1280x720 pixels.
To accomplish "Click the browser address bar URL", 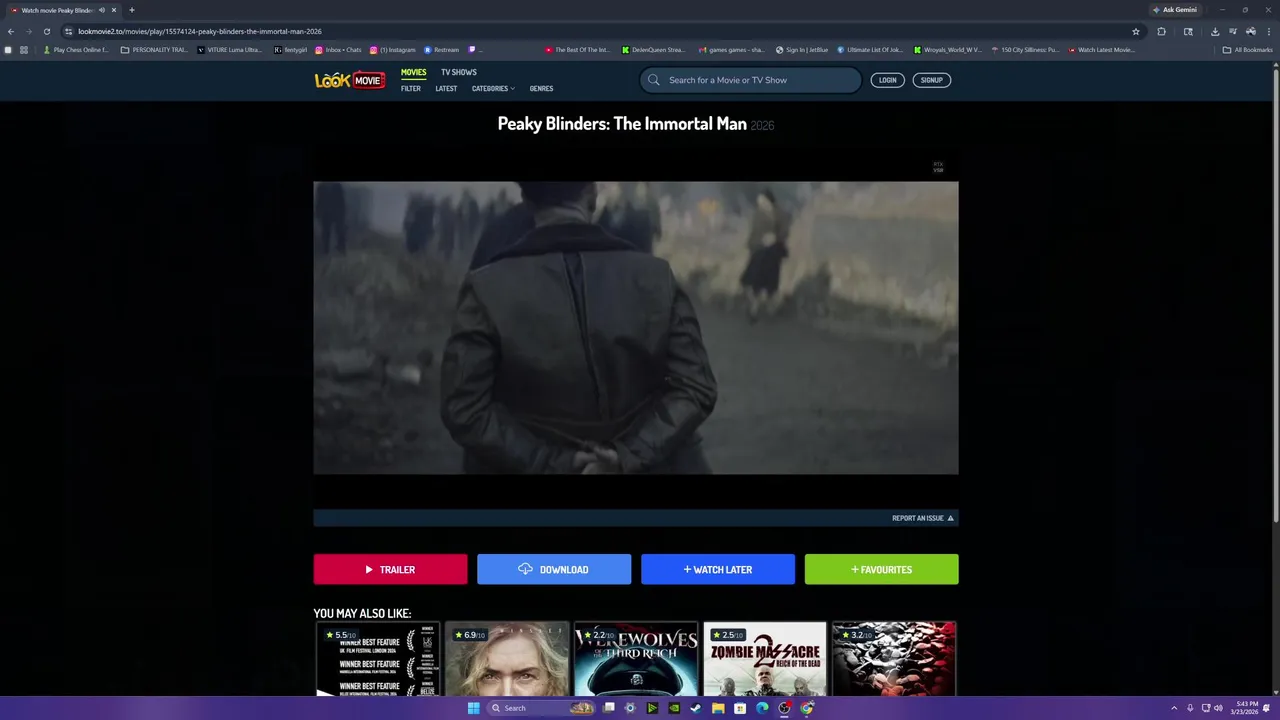I will pos(200,31).
